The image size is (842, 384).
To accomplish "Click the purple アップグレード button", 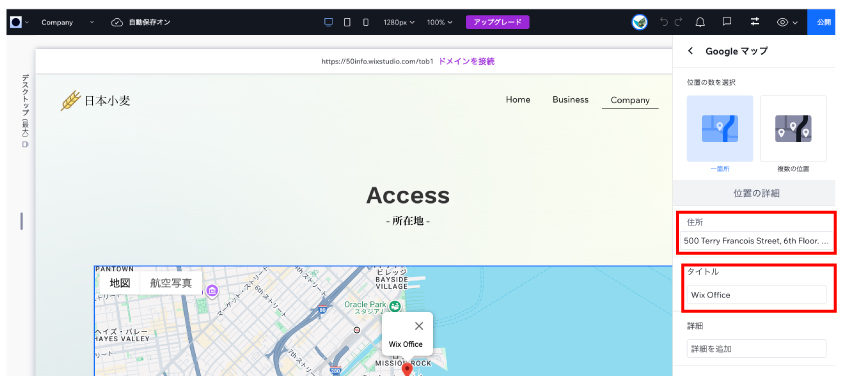I will (x=498, y=22).
